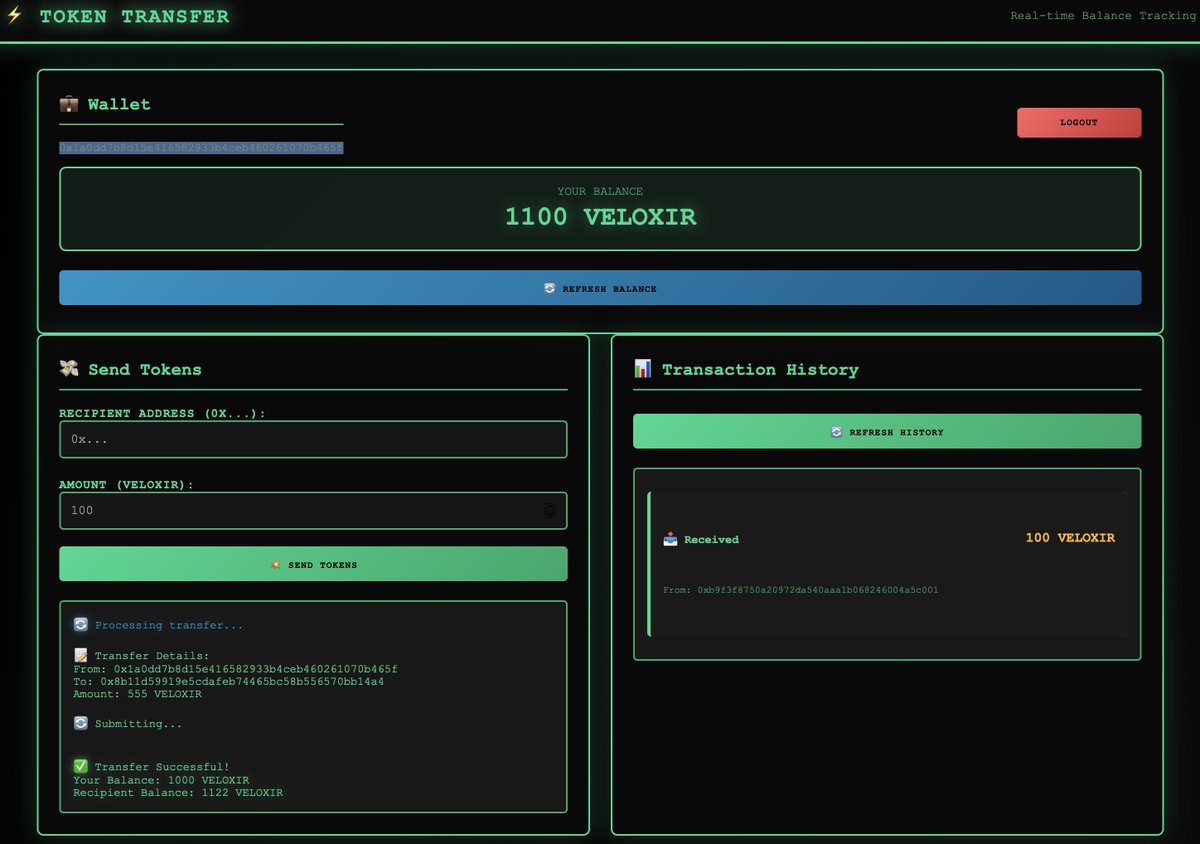The width and height of the screenshot is (1200, 844).
Task: Click the Amount: 555 VELOXIR log line
Action: click(138, 694)
